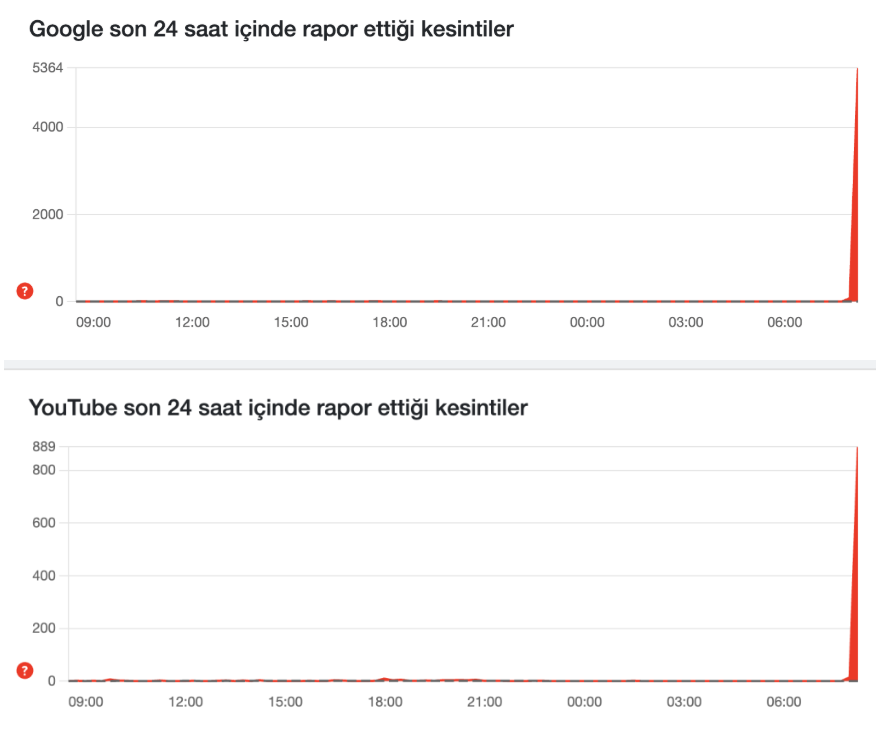The image size is (887, 737).
Task: Click the Google outage reports heading
Action: pyautogui.click(x=271, y=29)
